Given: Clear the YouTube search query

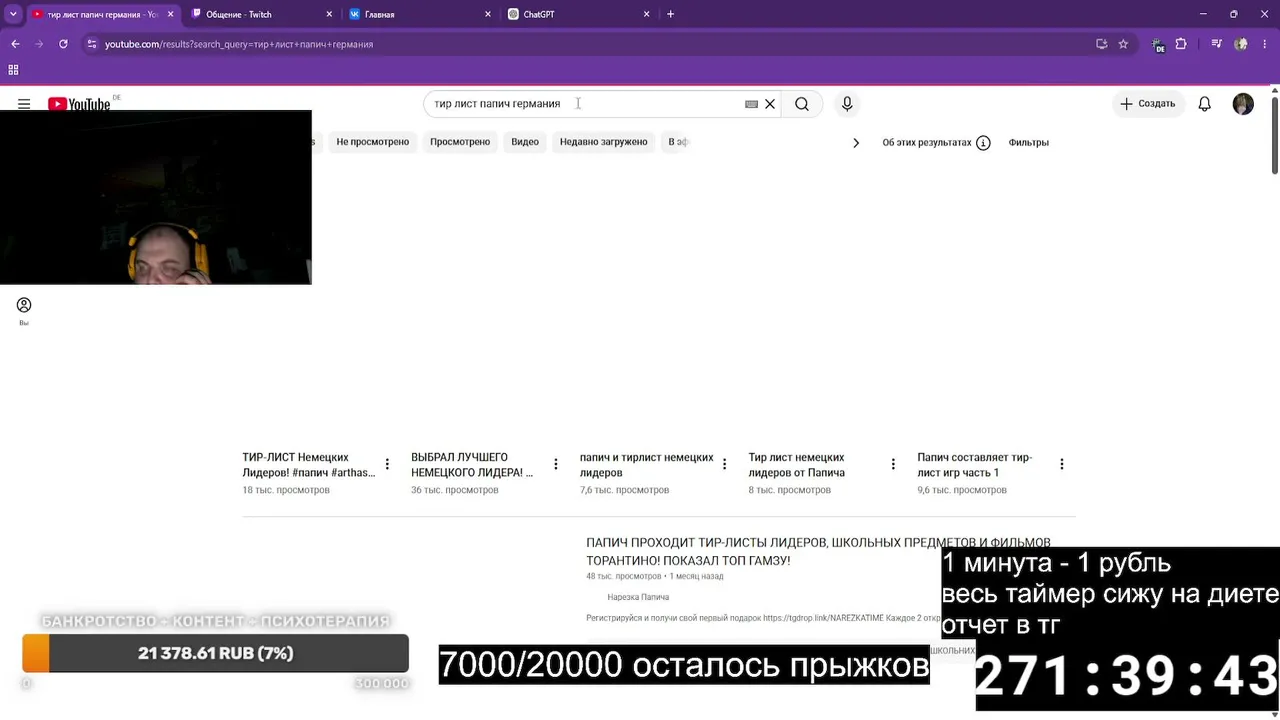Looking at the screenshot, I should [770, 104].
